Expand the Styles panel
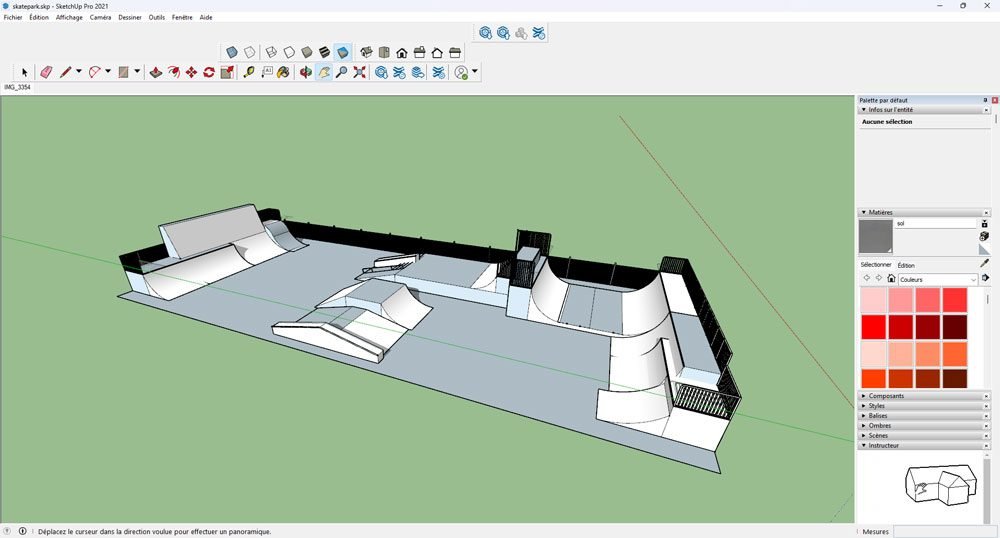 coord(923,406)
